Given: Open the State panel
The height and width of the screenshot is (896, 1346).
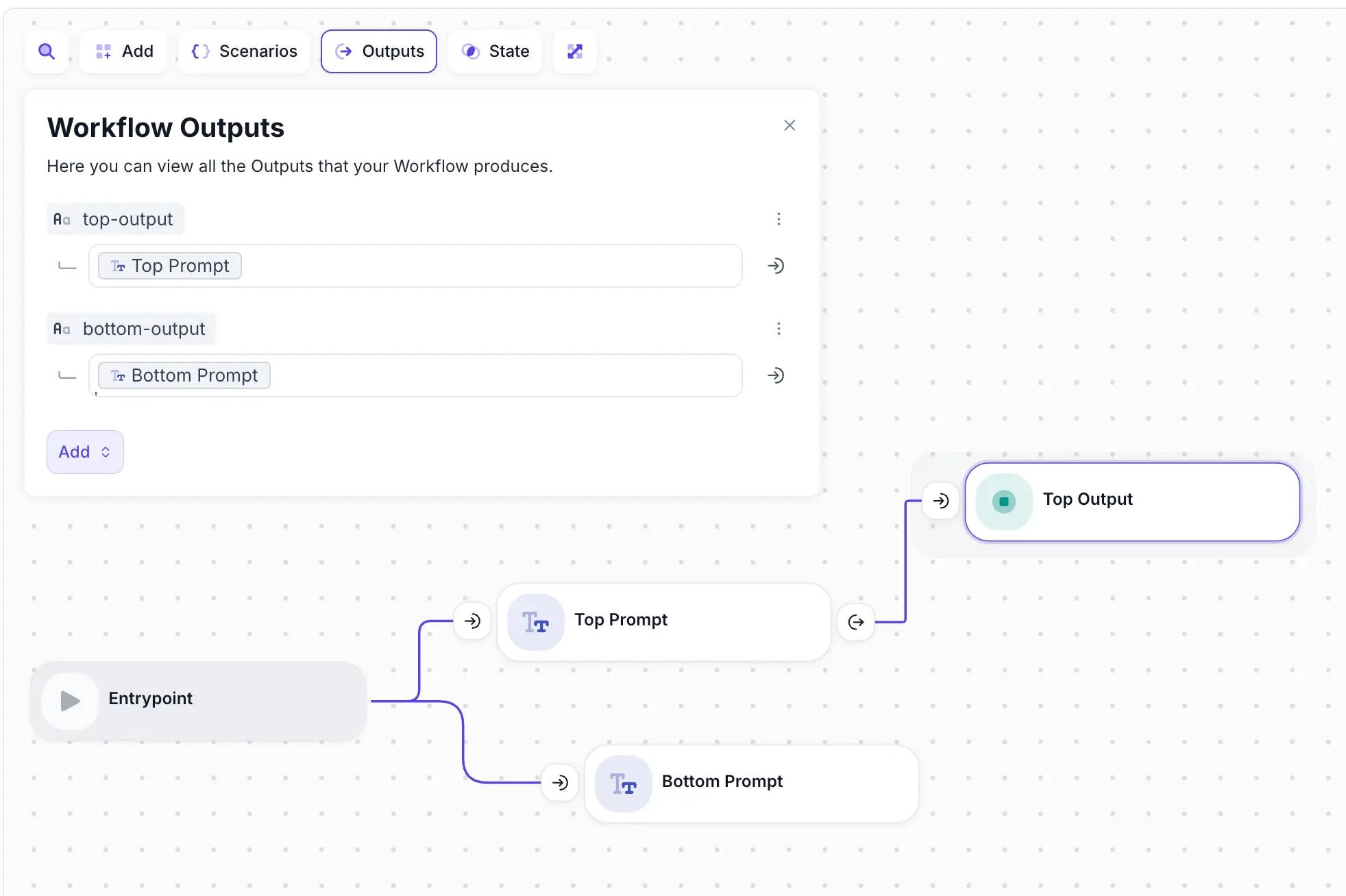Looking at the screenshot, I should [495, 51].
